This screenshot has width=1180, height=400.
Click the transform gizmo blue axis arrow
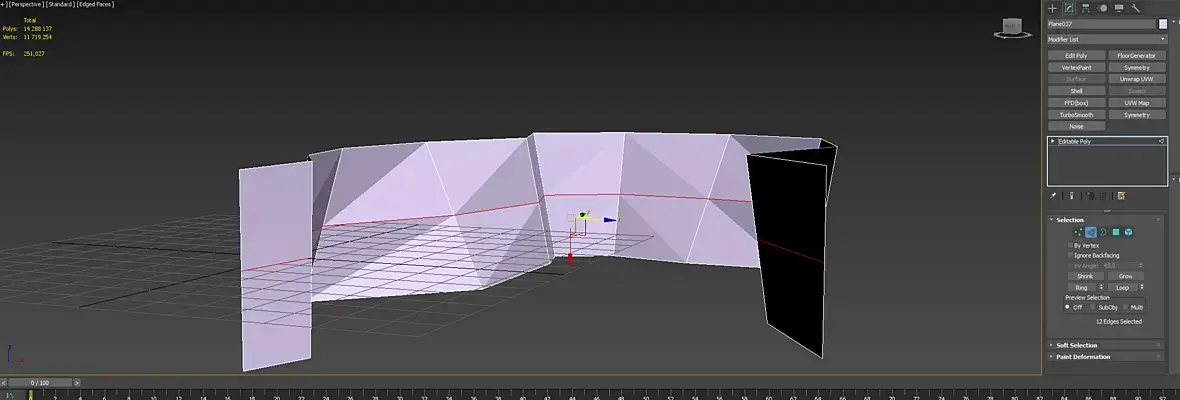click(x=610, y=220)
